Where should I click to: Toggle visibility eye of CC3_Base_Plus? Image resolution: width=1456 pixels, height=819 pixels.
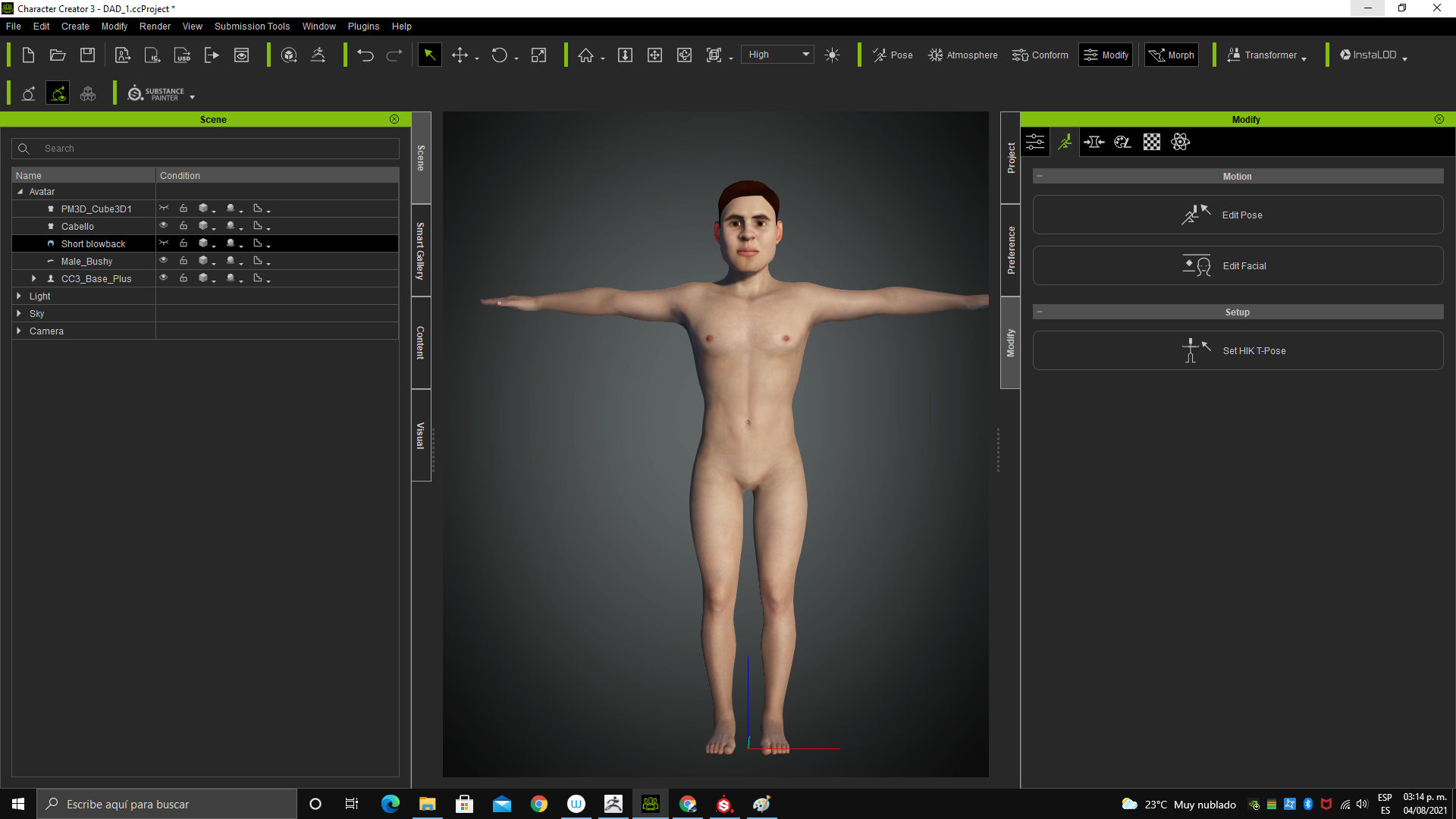[163, 278]
